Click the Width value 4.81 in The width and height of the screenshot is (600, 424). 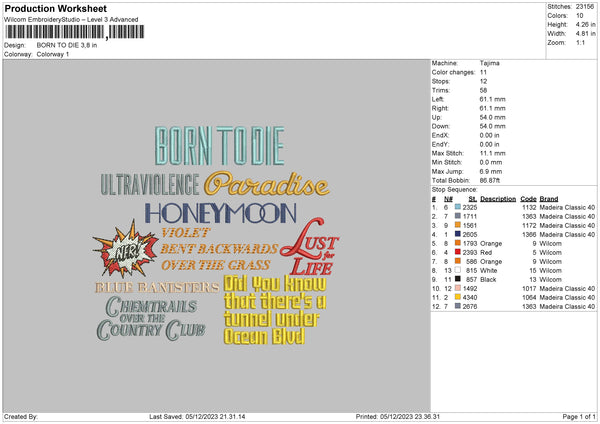(585, 34)
